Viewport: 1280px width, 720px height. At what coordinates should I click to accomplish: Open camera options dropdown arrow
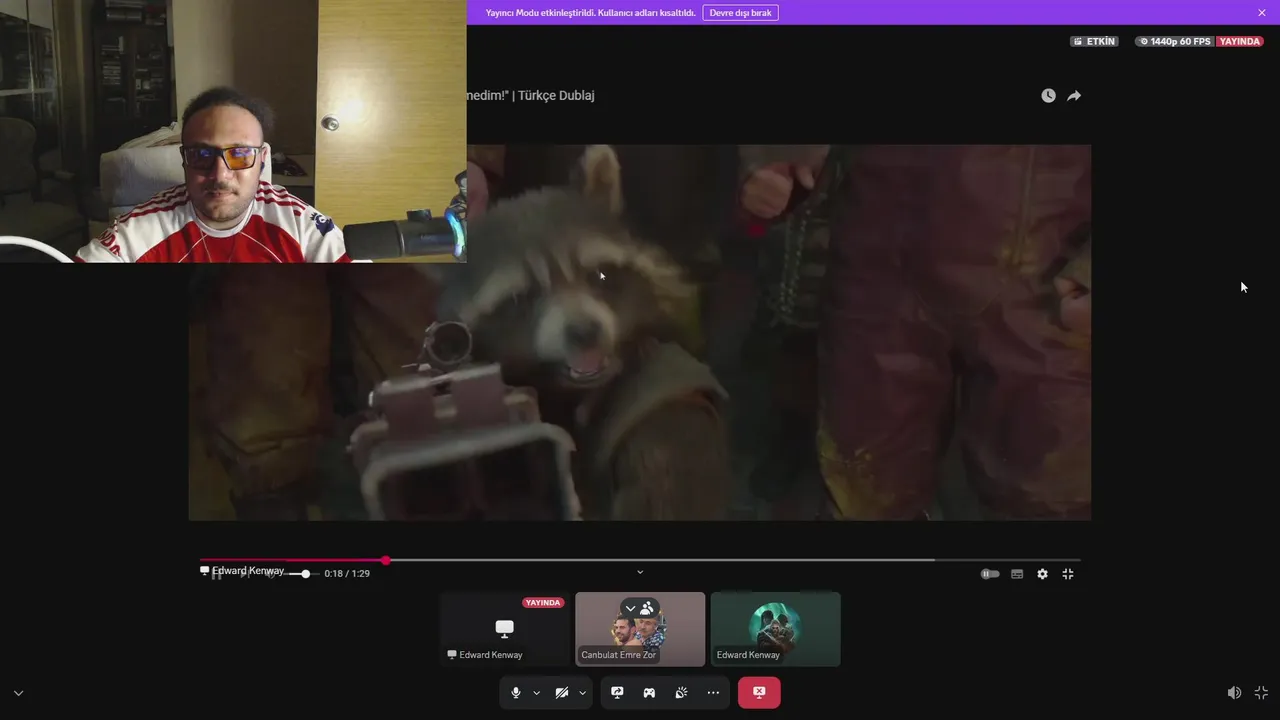[583, 693]
